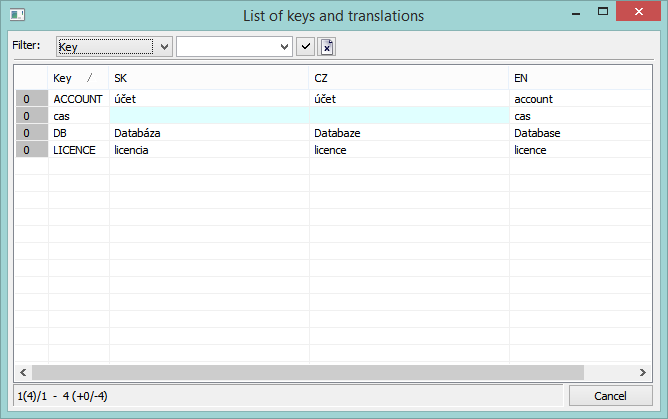This screenshot has width=668, height=419.
Task: Select the row marker for LICENCE
Action: 34,150
